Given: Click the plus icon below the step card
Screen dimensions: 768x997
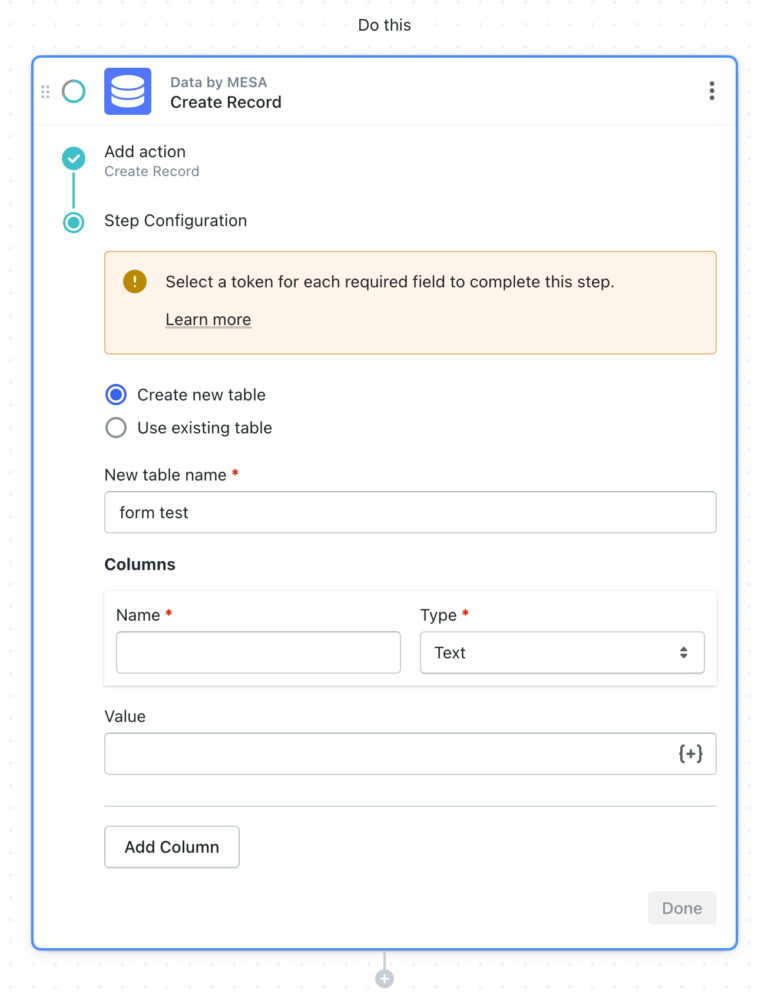Looking at the screenshot, I should coord(384,977).
